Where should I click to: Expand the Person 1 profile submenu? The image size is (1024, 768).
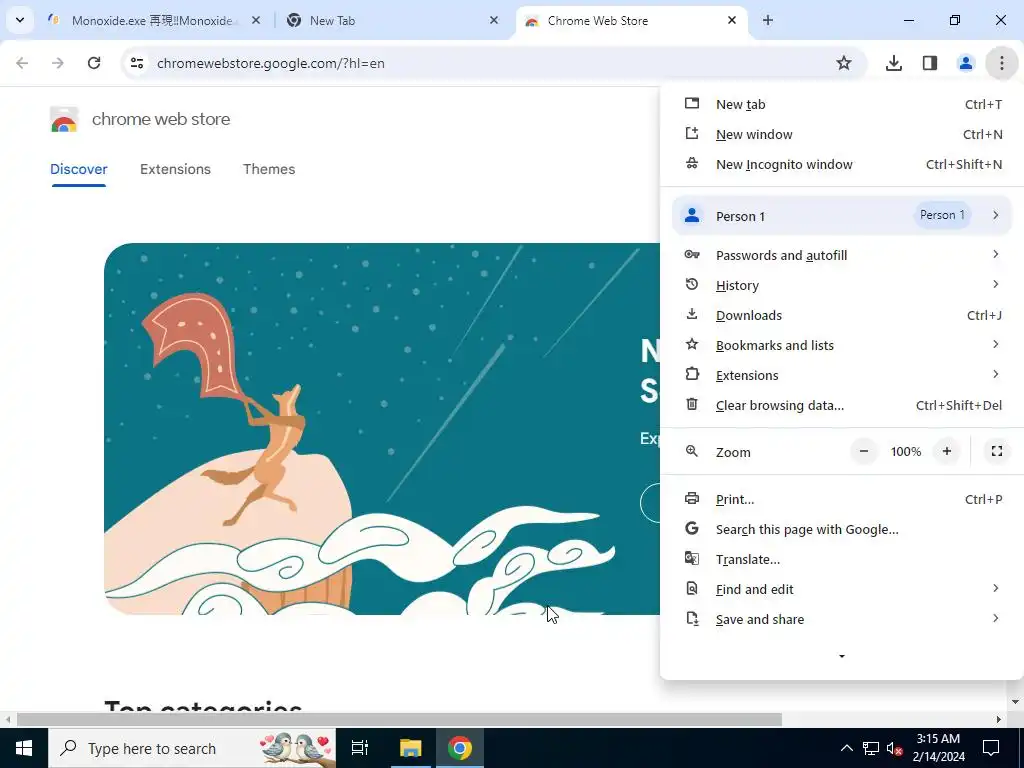(842, 216)
